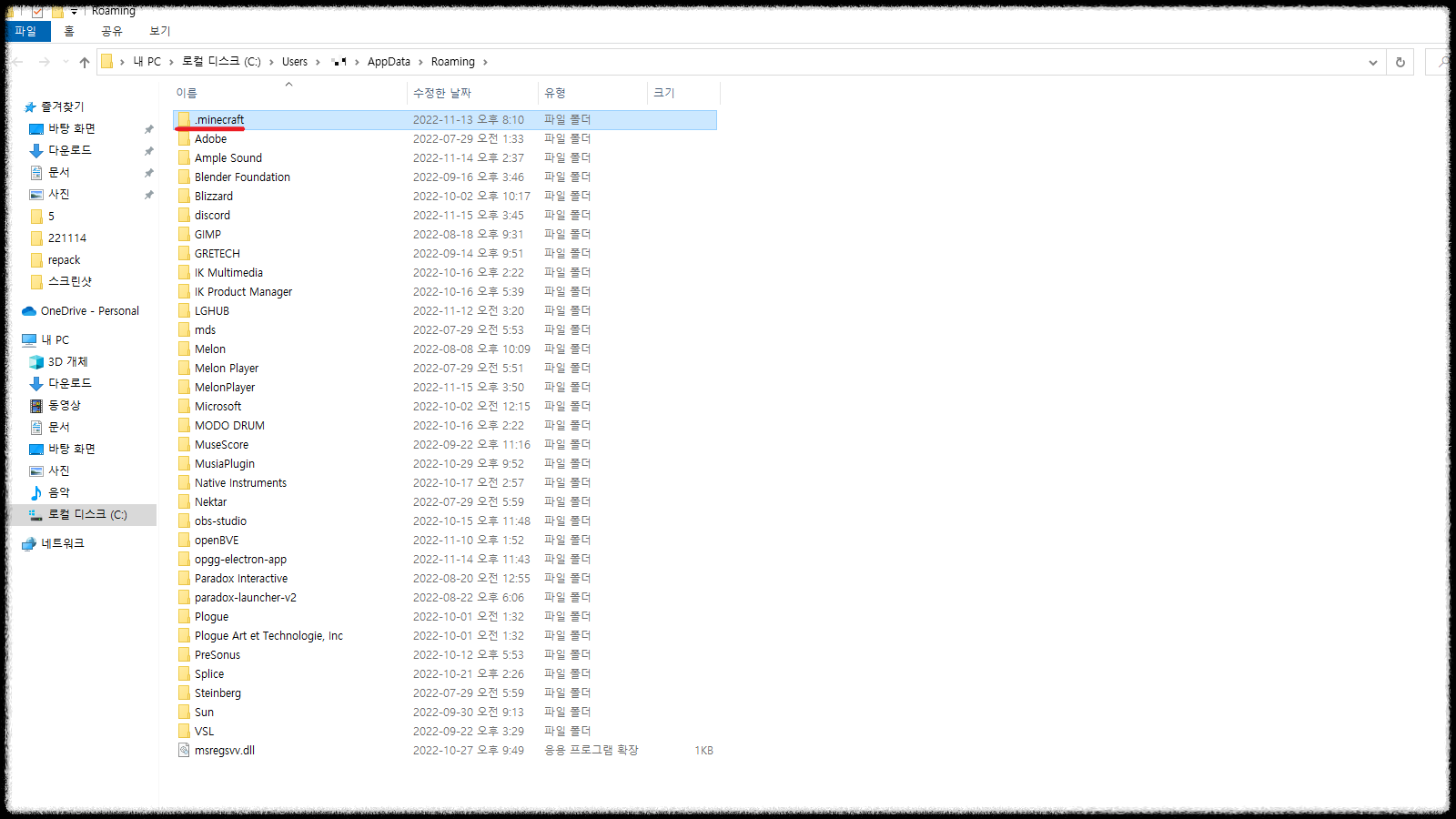The width and height of the screenshot is (1456, 819).
Task: Click the msregsvv.dll file icon
Action: [184, 750]
